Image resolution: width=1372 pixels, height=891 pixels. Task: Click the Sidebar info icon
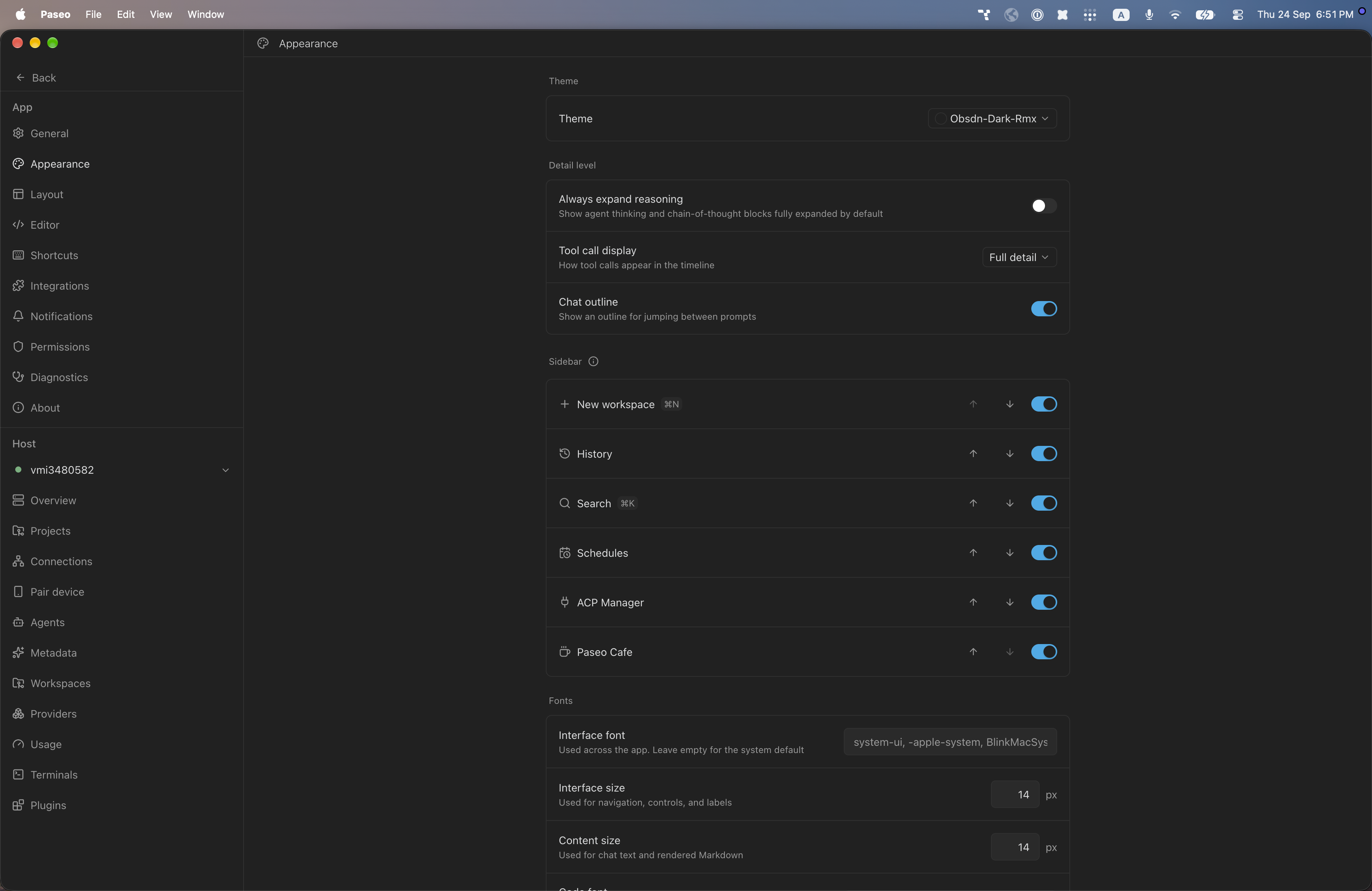coord(593,361)
